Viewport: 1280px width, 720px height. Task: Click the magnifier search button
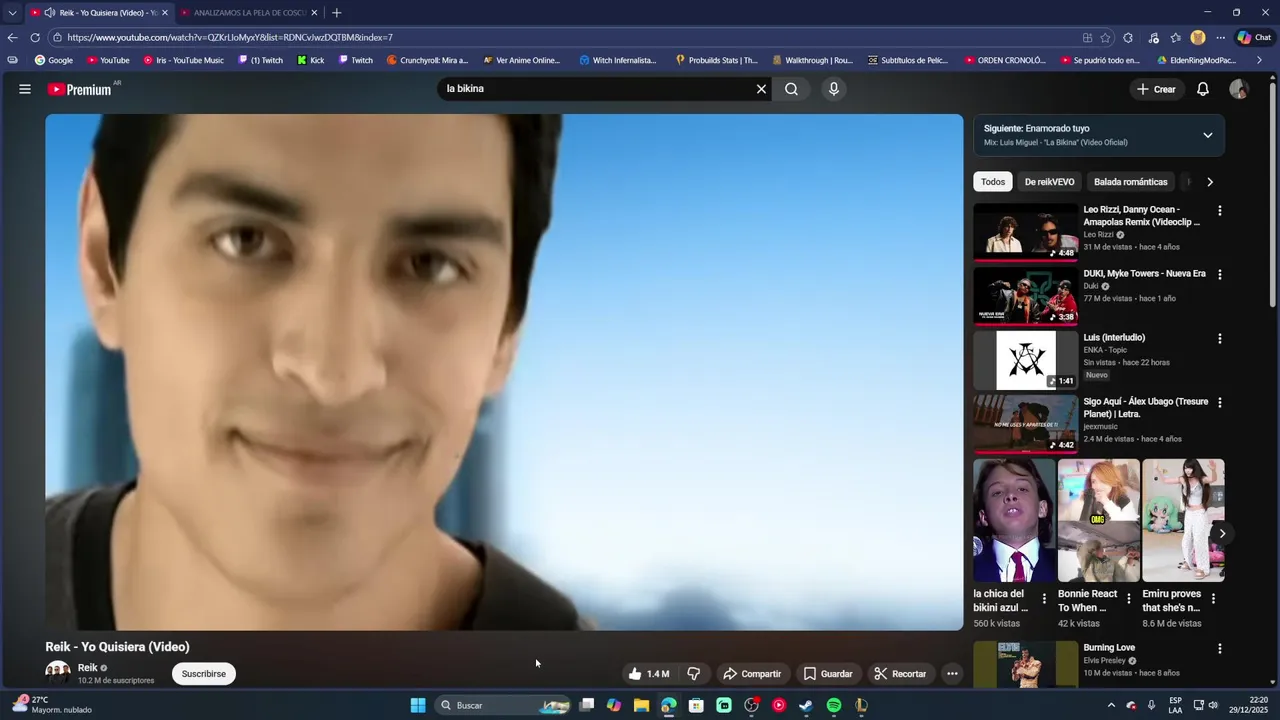[x=791, y=89]
